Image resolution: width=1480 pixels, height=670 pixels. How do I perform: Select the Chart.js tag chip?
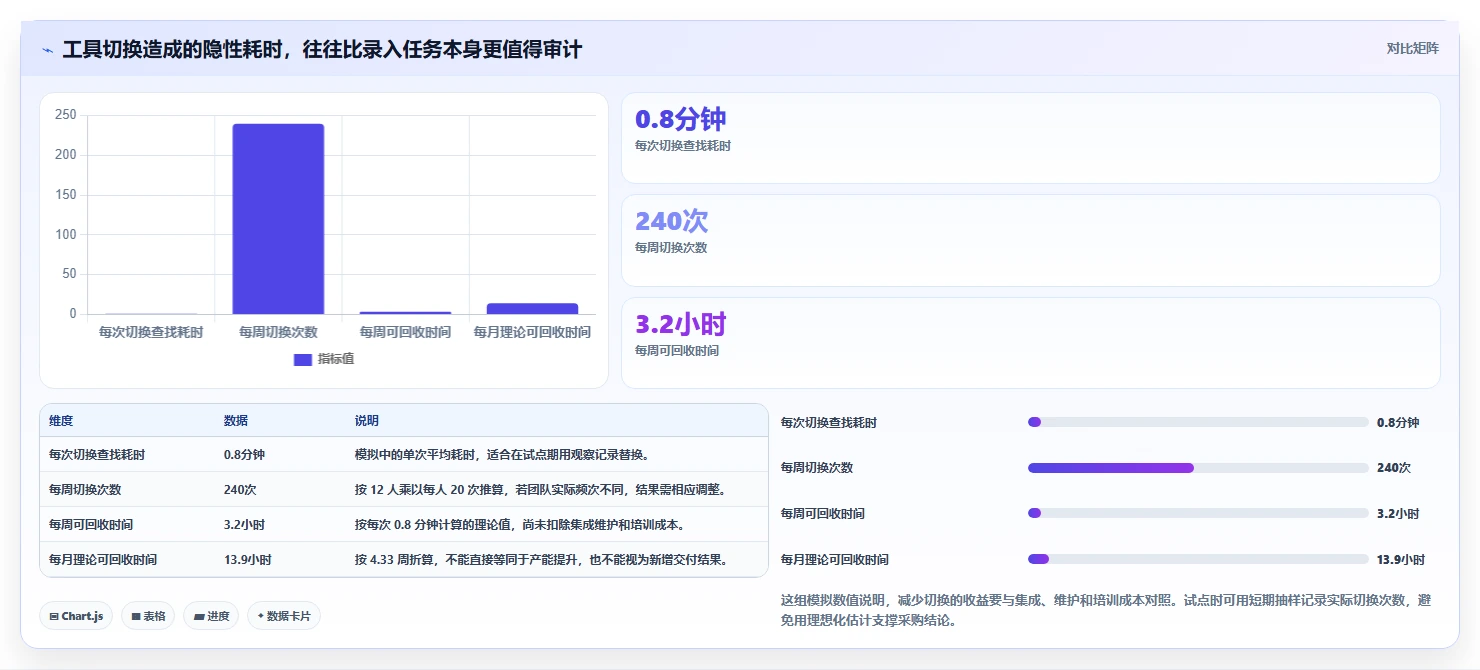tap(76, 616)
